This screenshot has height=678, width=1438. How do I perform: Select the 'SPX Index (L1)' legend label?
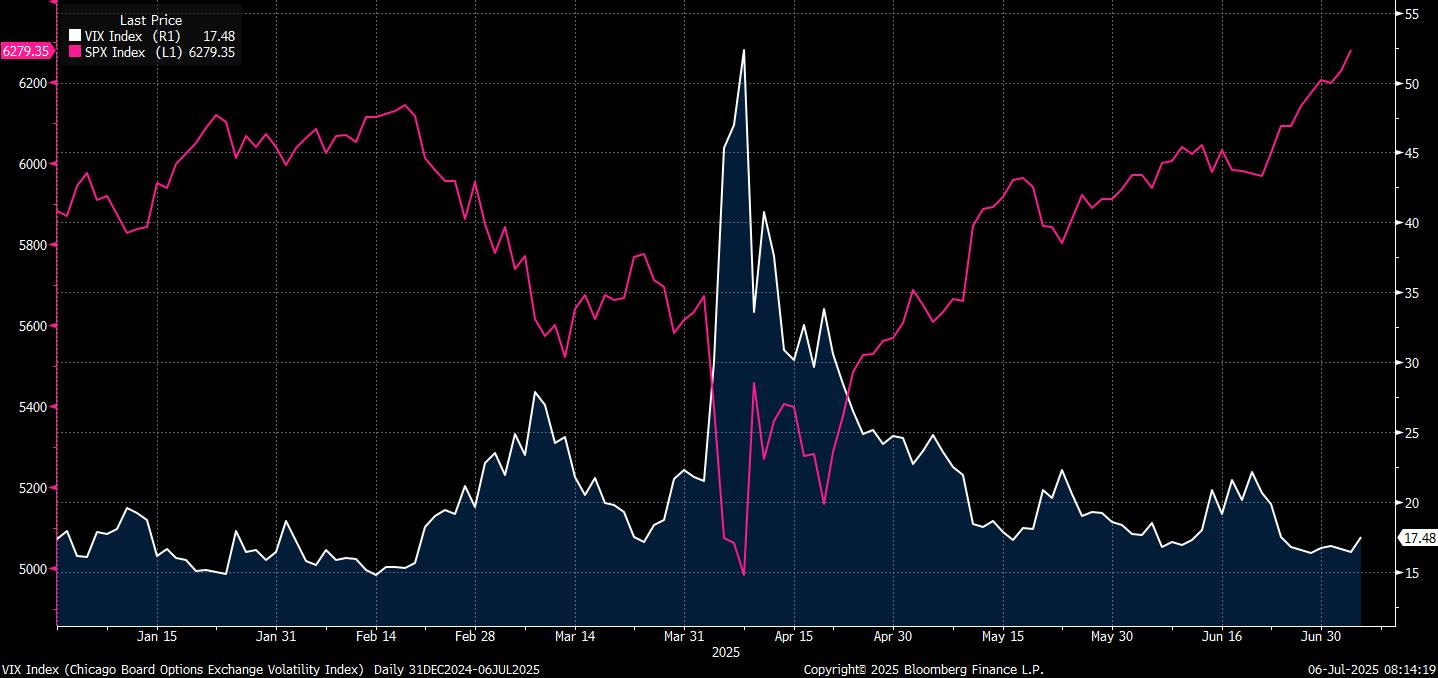(133, 52)
